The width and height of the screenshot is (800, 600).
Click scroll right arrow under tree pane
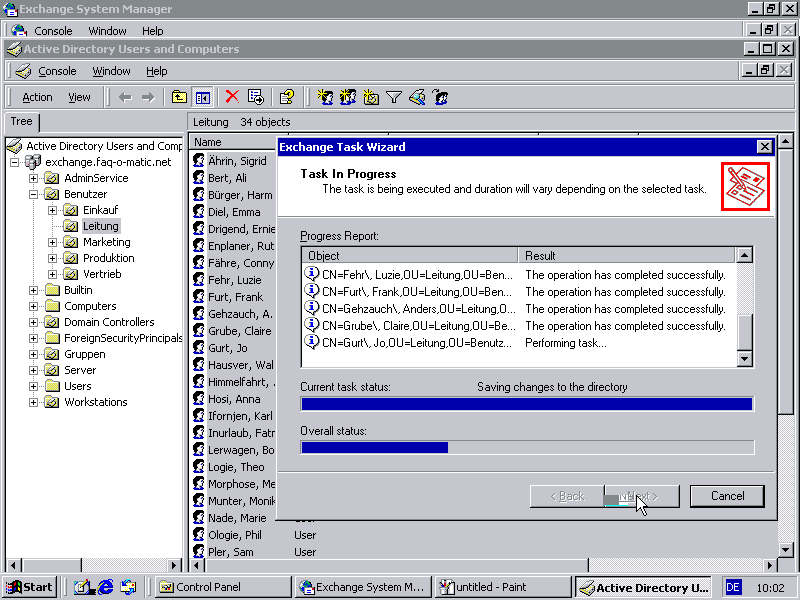[174, 565]
